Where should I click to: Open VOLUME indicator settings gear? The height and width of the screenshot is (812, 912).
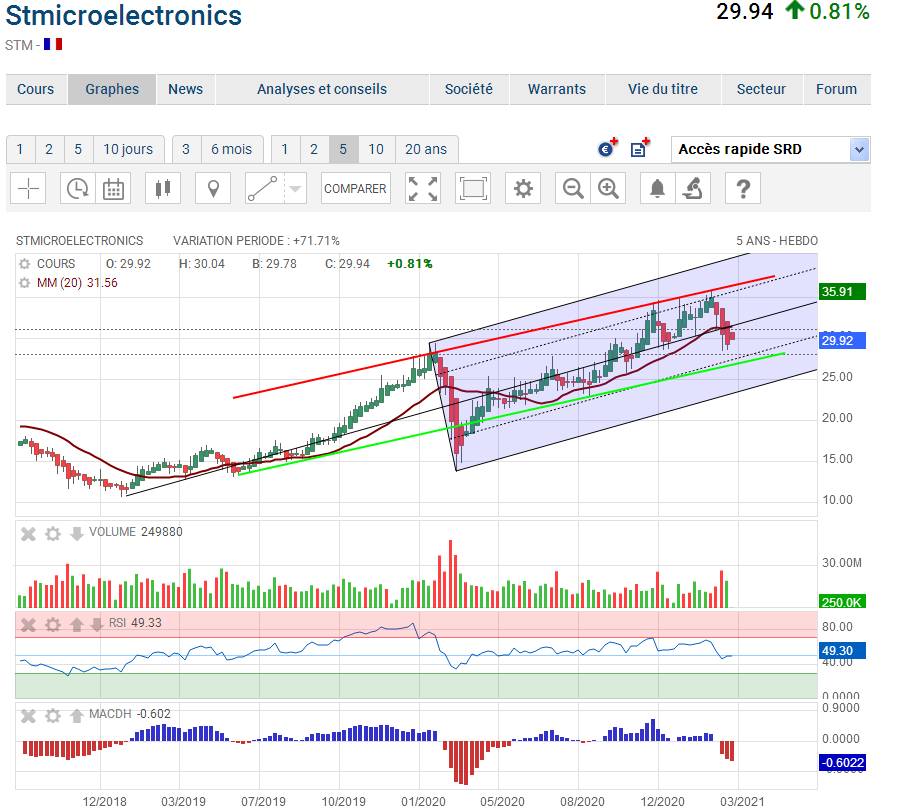coord(53,533)
